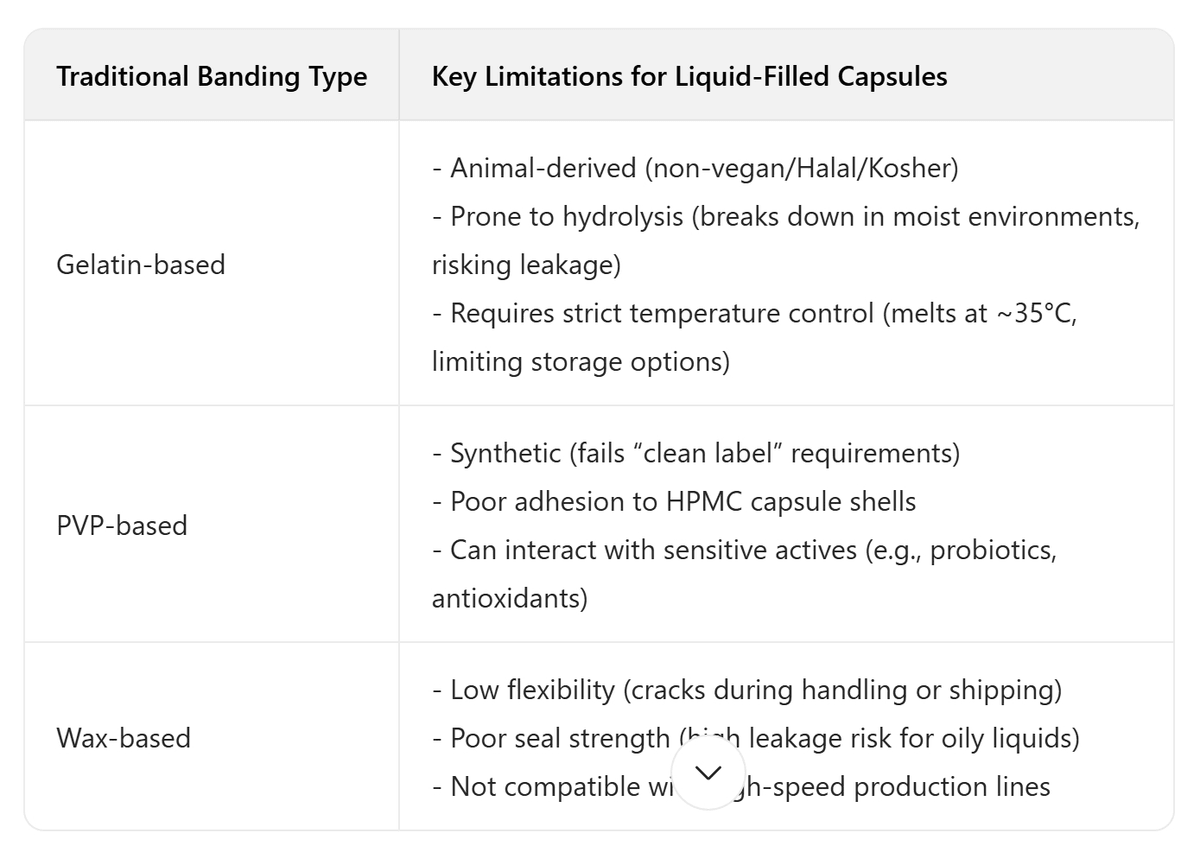
Task: Select the "Wax-based" row label
Action: tap(124, 738)
